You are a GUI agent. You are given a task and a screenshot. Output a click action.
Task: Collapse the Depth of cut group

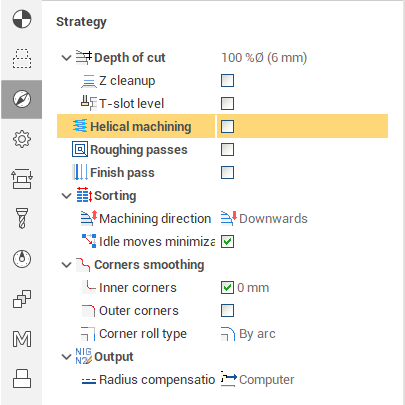pyautogui.click(x=67, y=58)
